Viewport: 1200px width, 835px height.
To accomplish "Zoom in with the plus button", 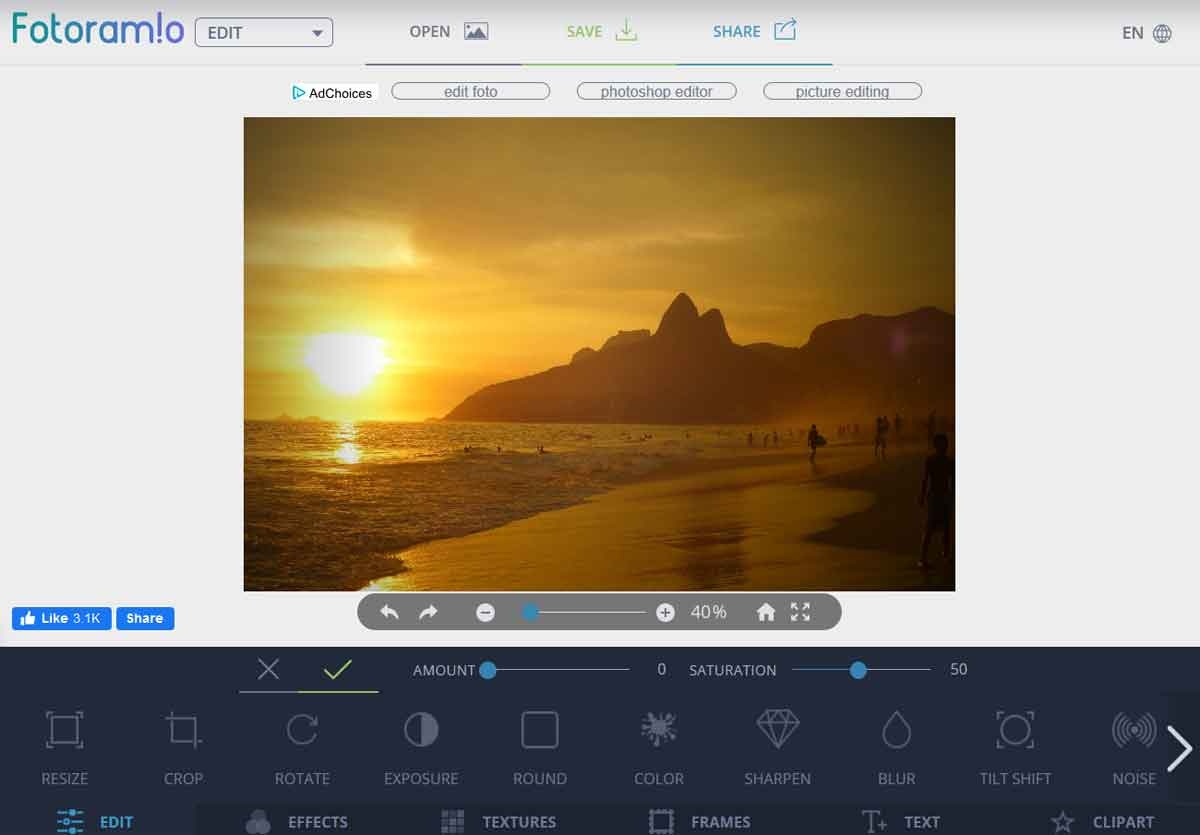I will coord(665,612).
